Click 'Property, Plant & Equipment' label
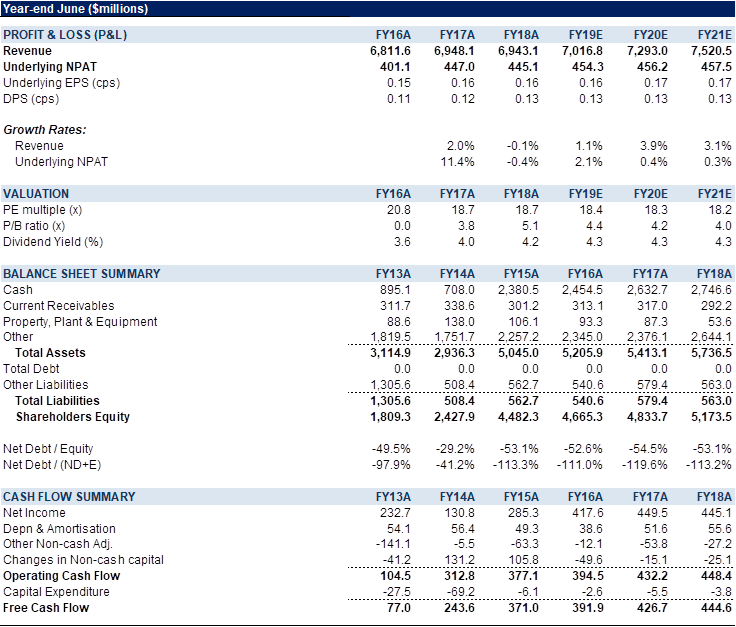 80,322
